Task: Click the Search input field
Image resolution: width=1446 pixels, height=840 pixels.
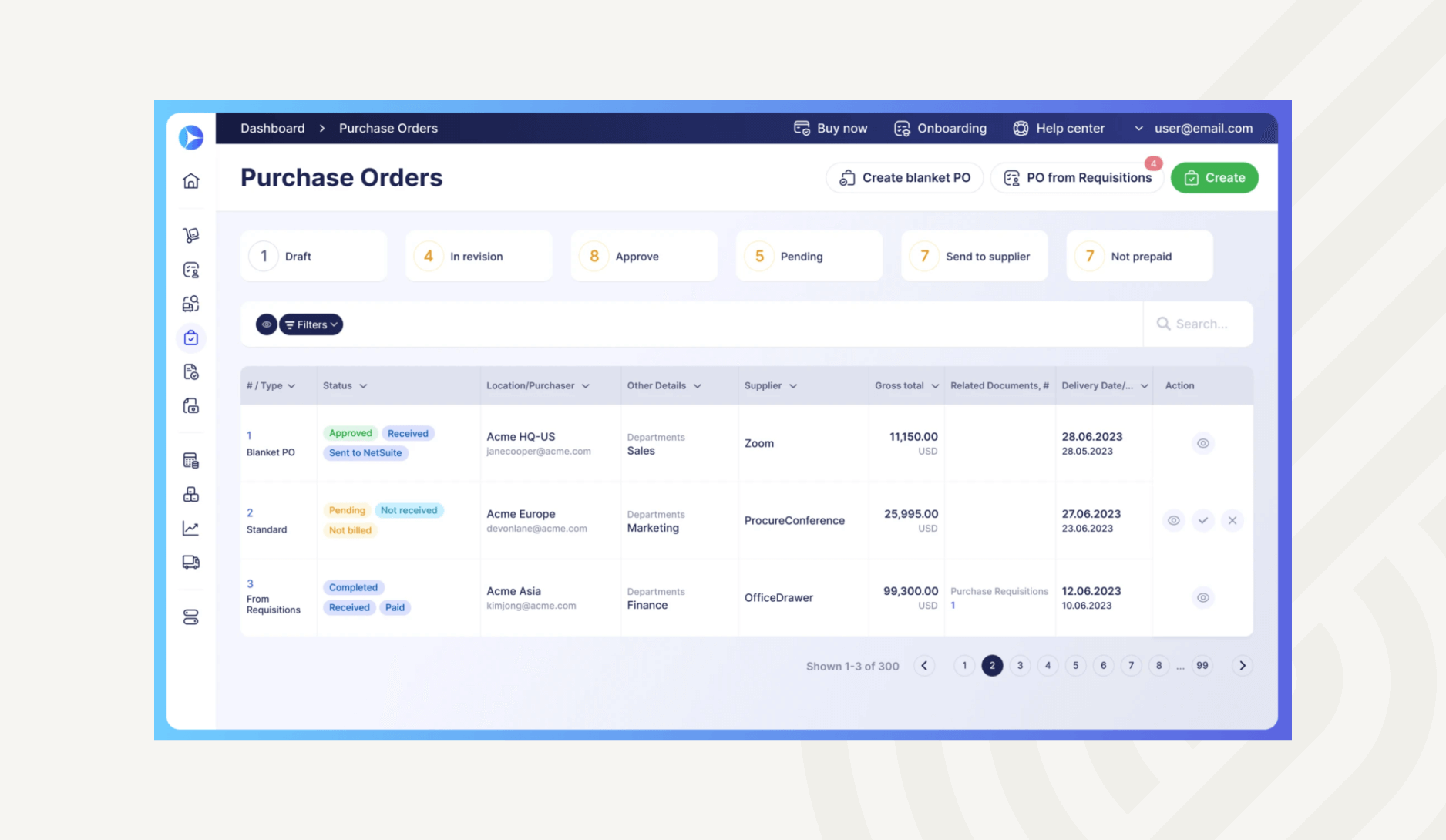Action: click(x=1199, y=324)
